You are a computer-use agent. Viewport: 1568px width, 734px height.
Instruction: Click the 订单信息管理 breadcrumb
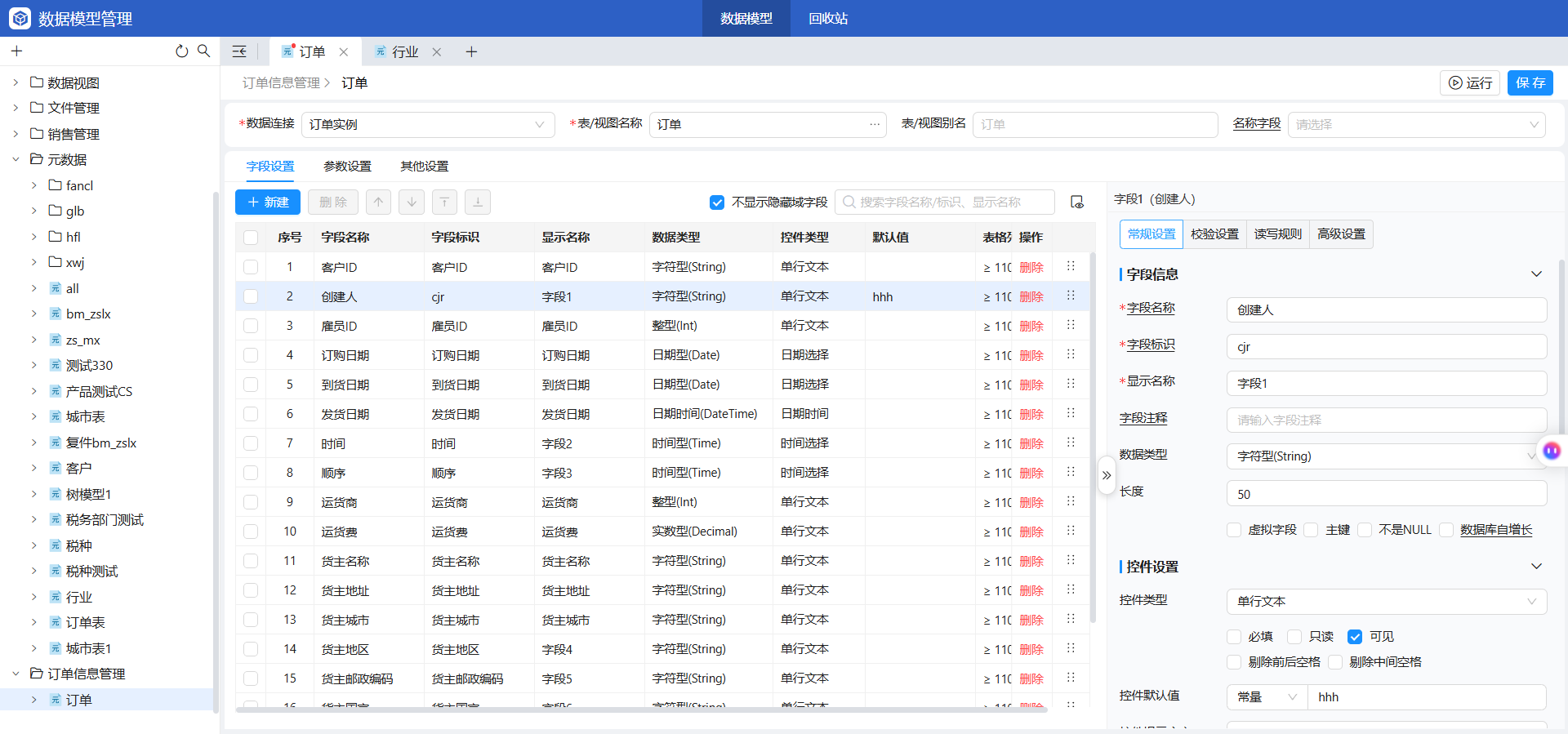click(x=281, y=83)
